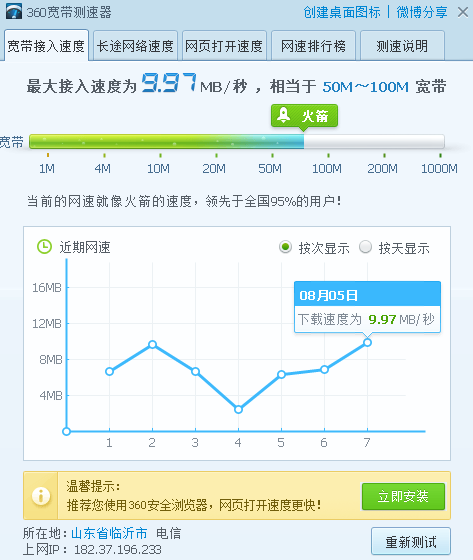
Task: Click the 立即安装 button
Action: pos(403,496)
